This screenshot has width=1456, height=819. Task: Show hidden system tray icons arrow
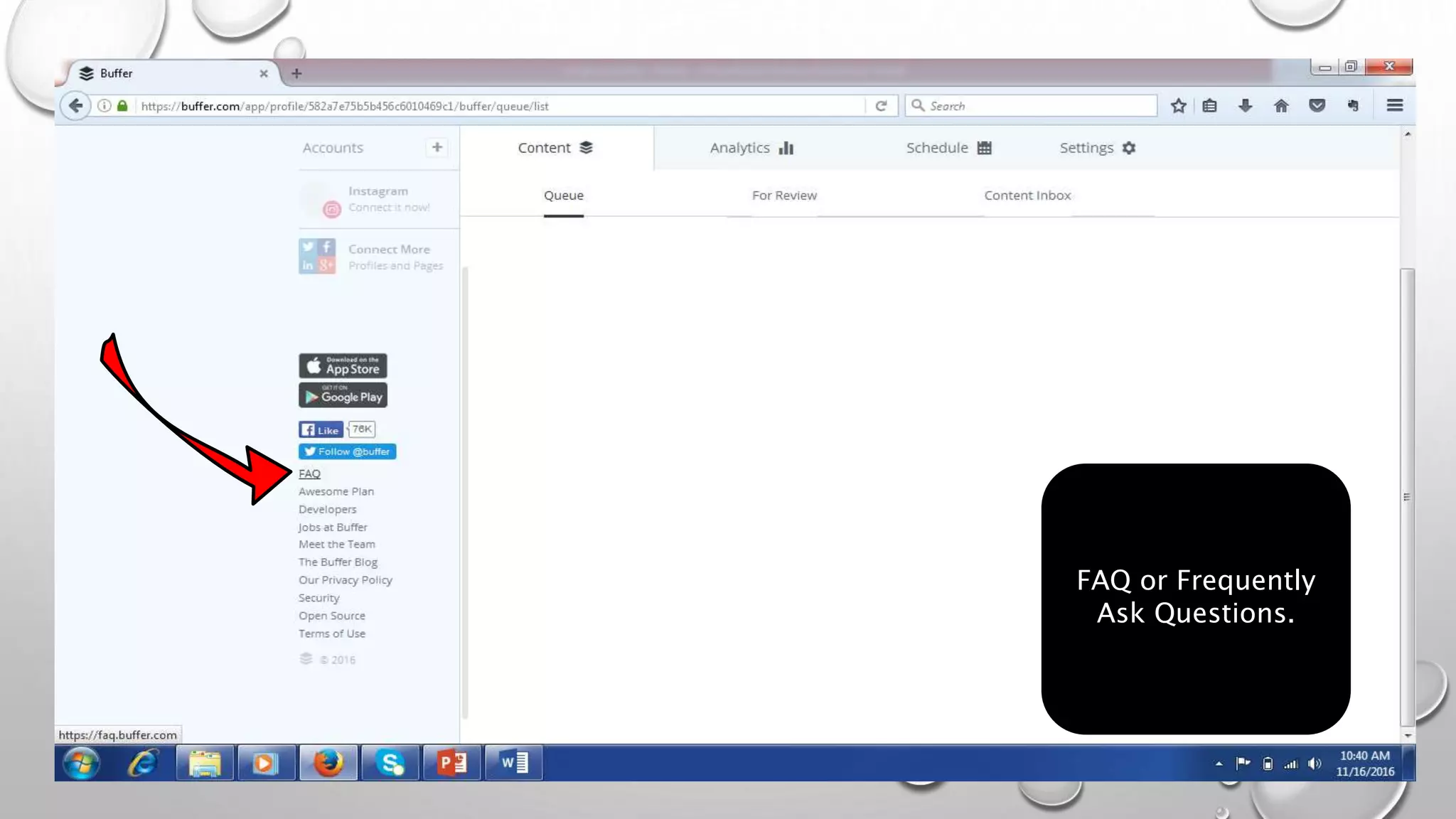[1219, 764]
